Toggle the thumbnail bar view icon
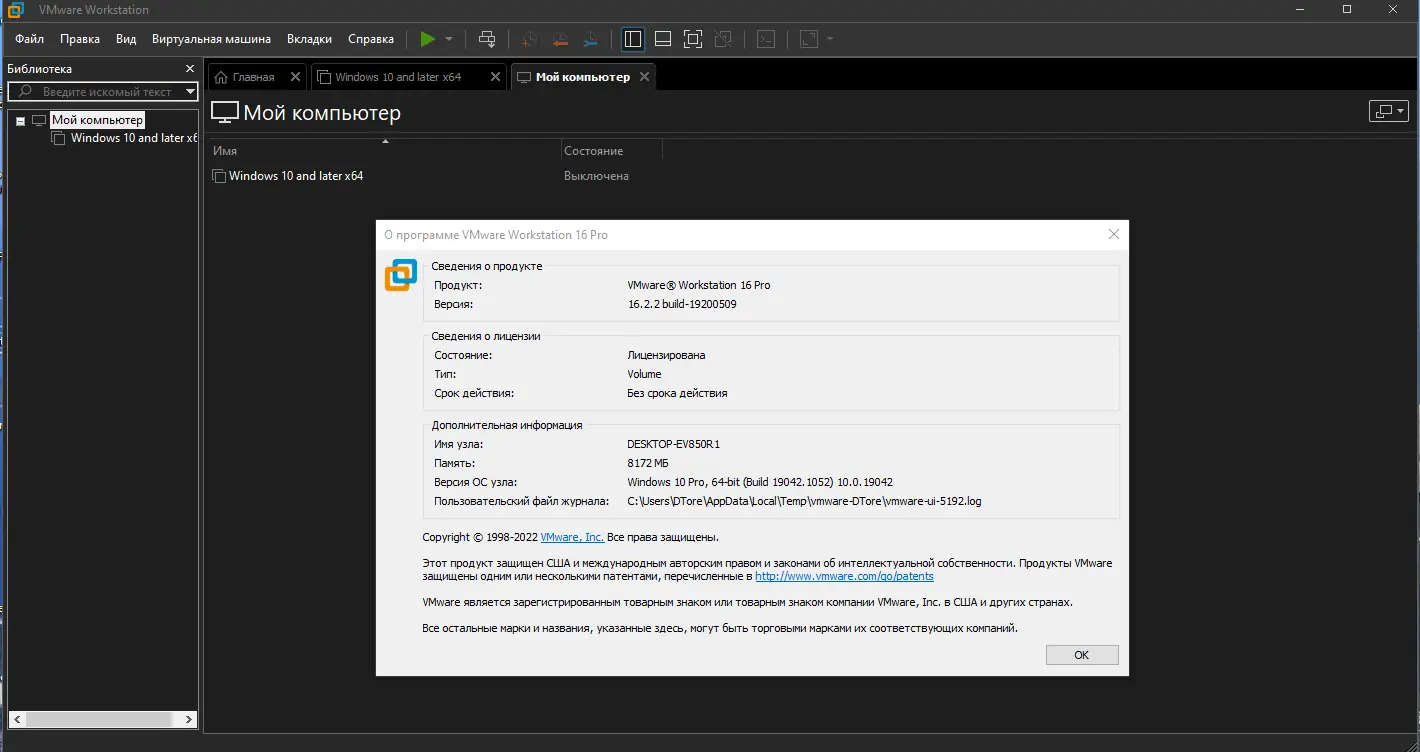The height and width of the screenshot is (752, 1420). pyautogui.click(x=663, y=39)
